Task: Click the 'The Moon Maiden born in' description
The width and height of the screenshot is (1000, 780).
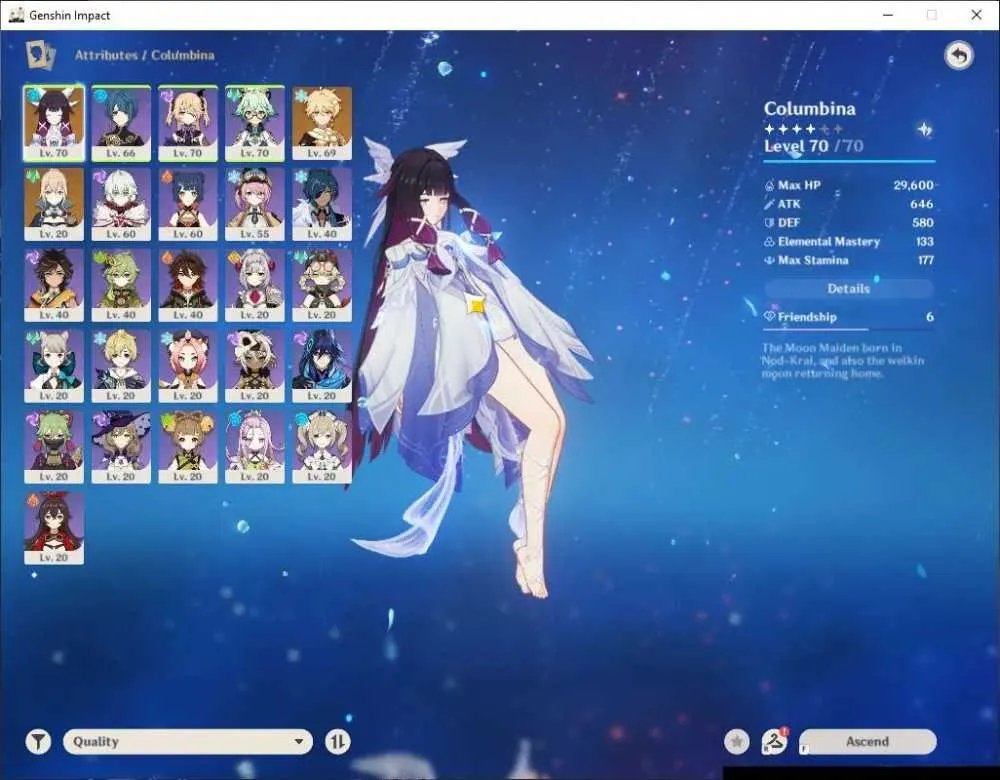Action: [x=842, y=360]
